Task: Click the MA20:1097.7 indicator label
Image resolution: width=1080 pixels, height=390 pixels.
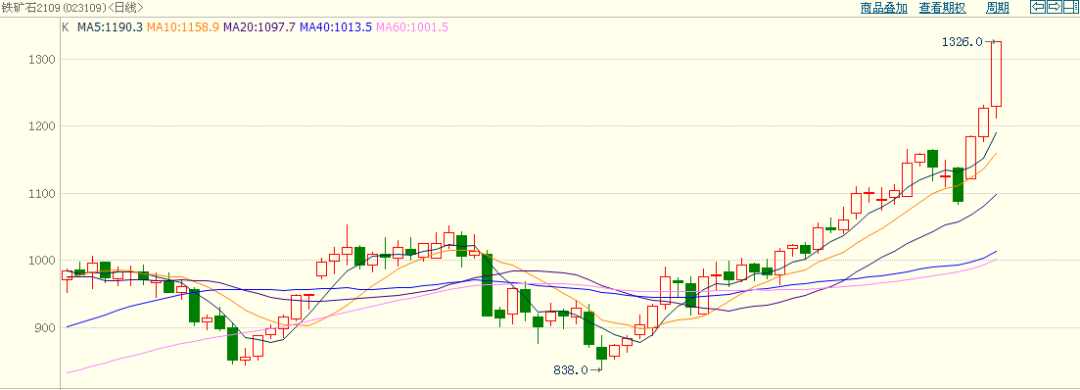Action: point(259,27)
